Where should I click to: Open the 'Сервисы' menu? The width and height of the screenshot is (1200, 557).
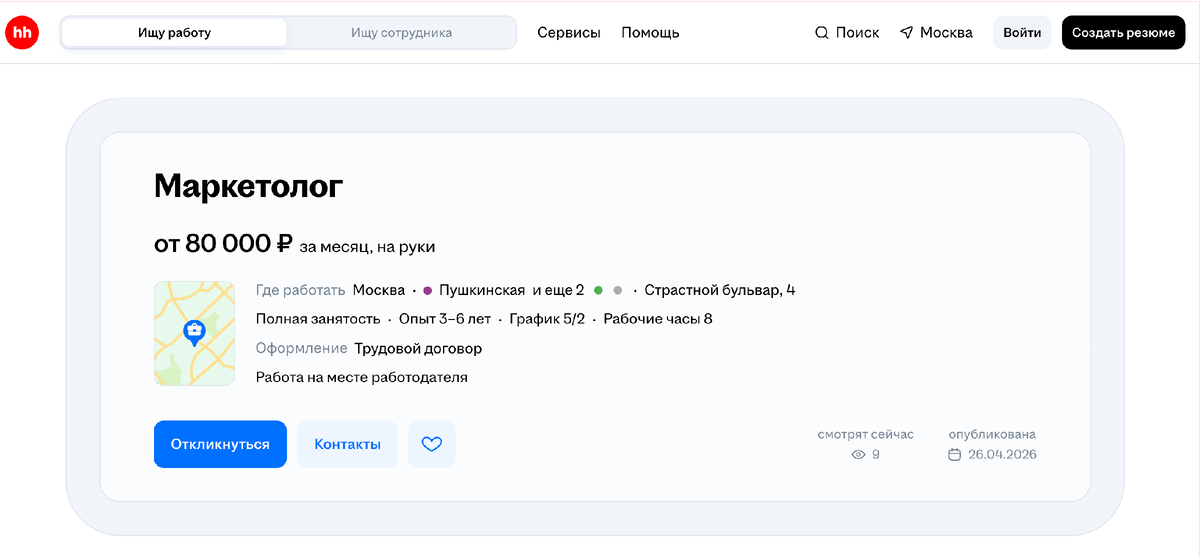[x=569, y=32]
